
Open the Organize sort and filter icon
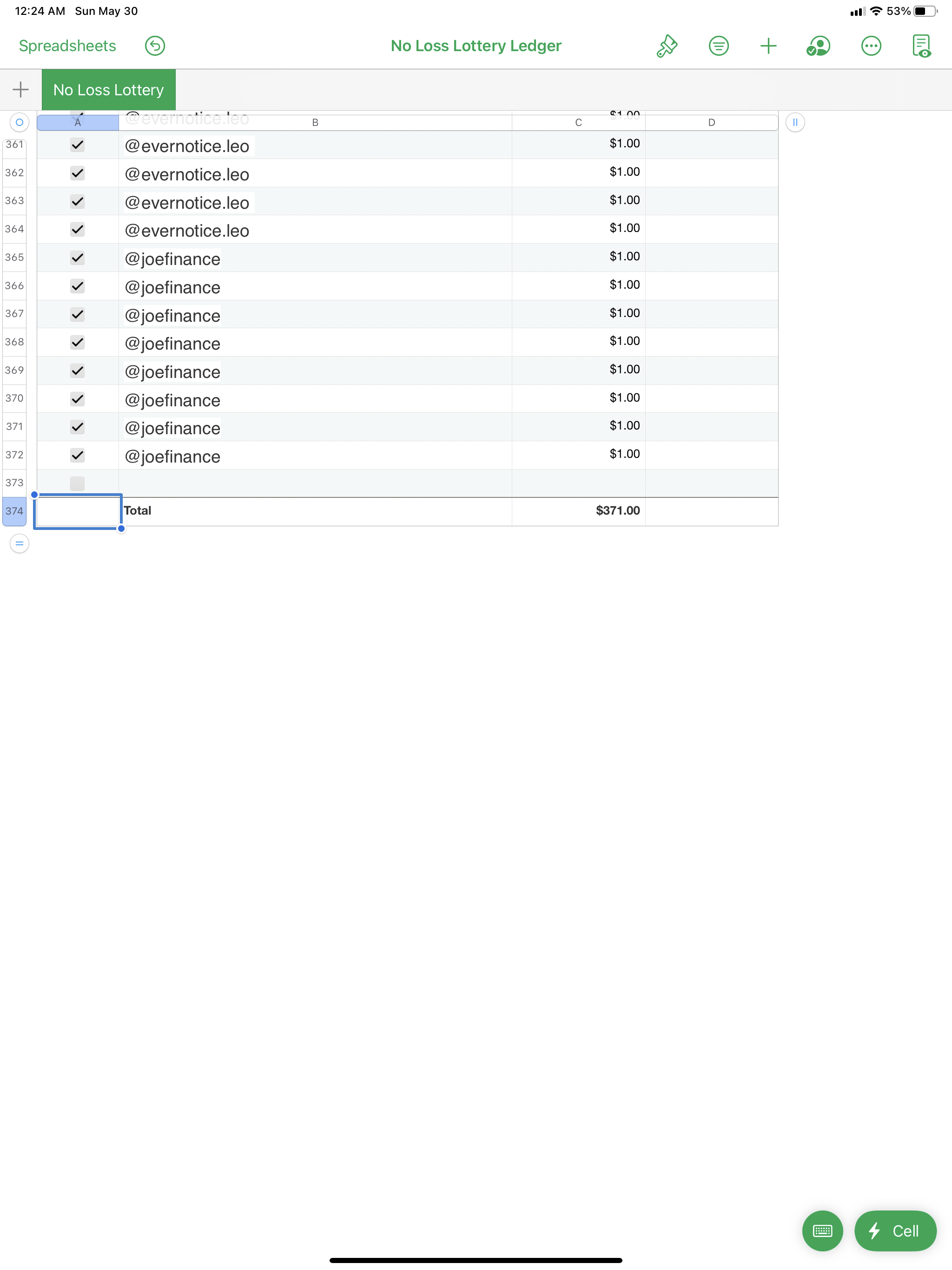718,46
